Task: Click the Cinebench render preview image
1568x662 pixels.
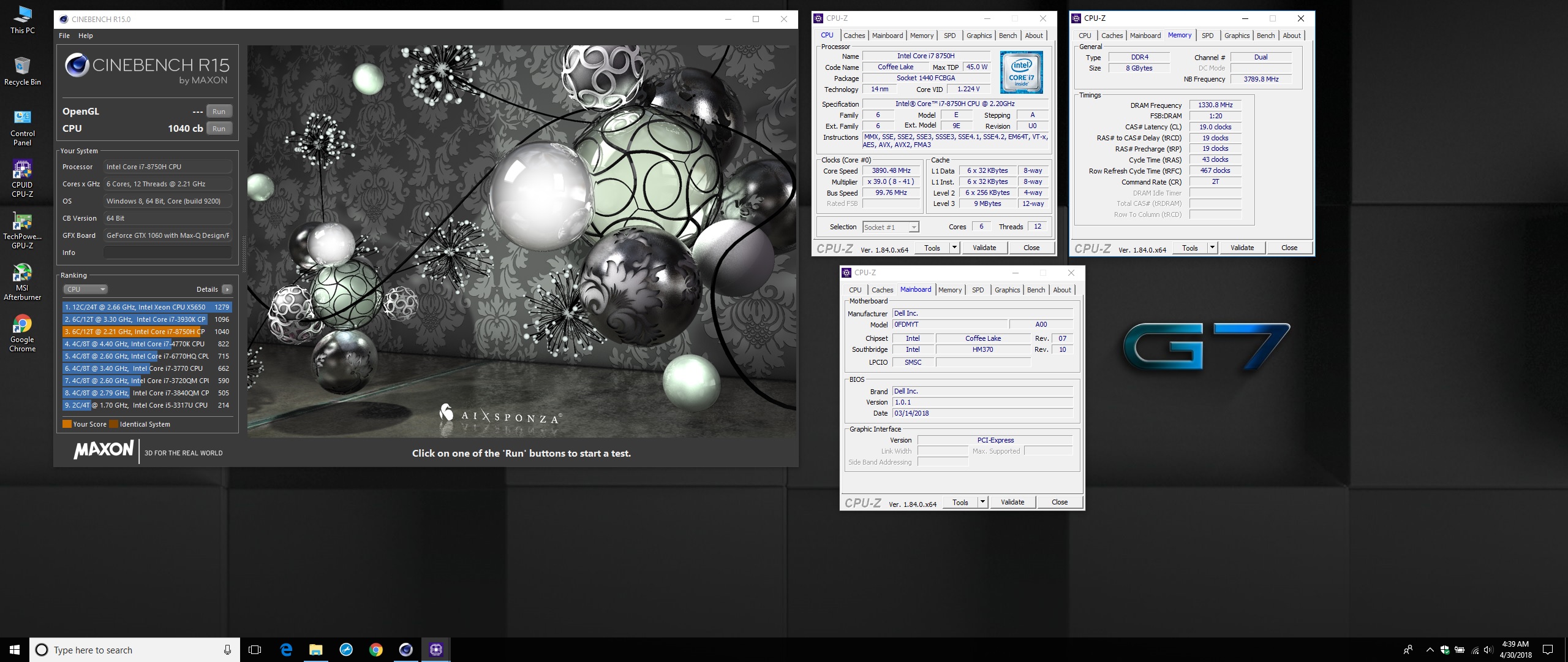Action: 522,241
